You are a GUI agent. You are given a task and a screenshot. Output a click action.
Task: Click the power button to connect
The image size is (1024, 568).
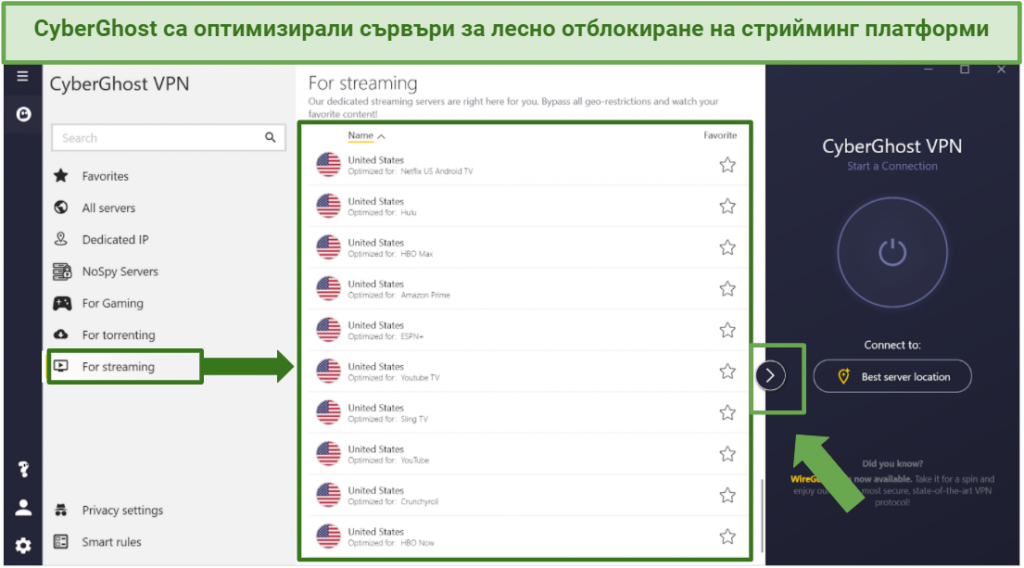892,253
